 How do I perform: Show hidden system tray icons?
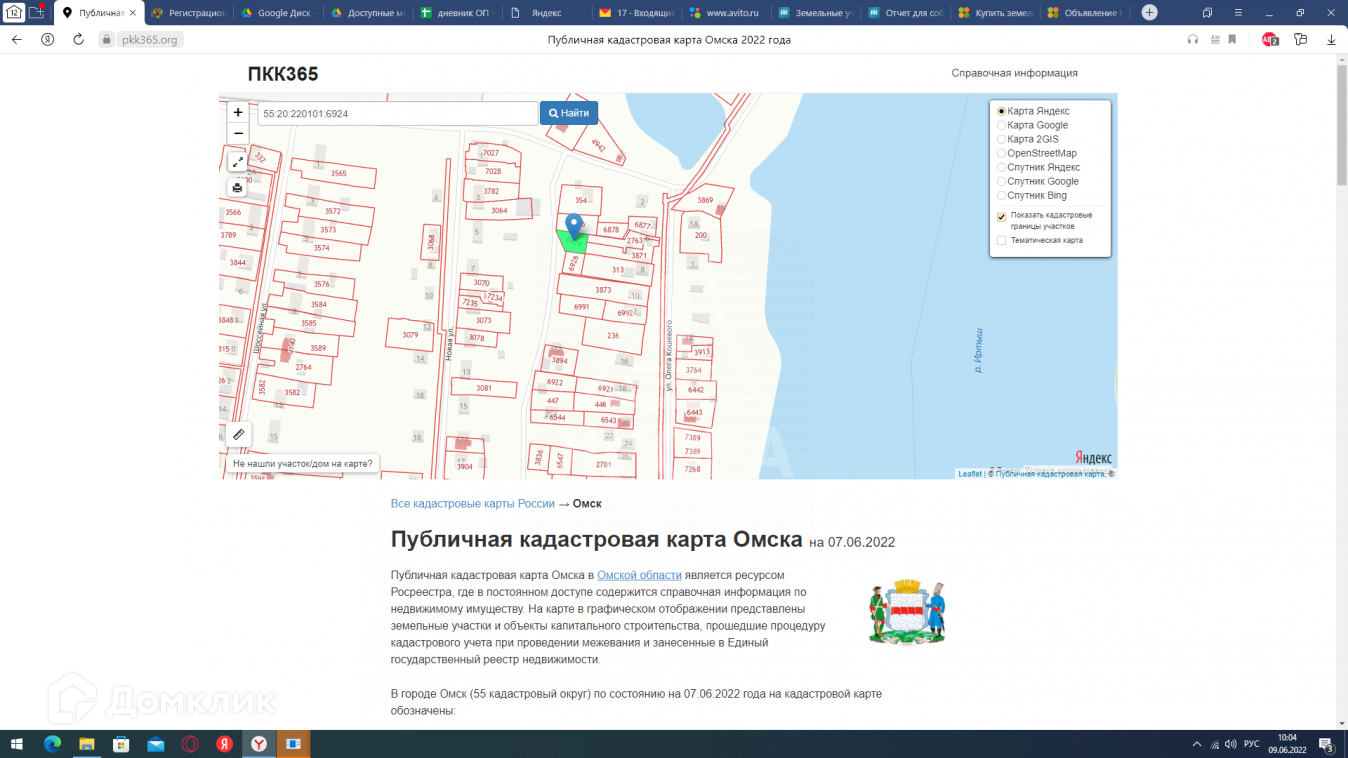[1196, 745]
